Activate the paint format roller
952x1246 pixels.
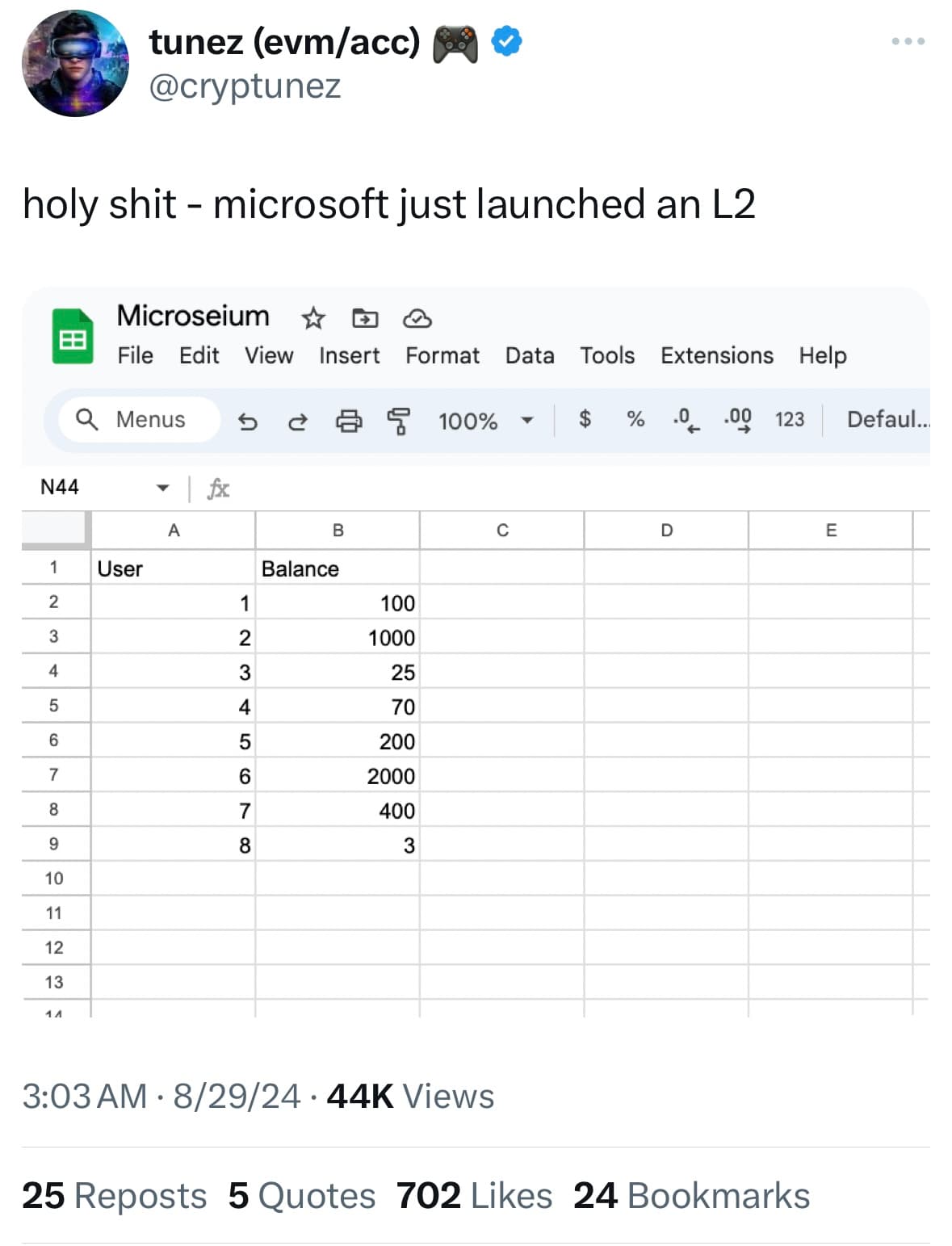click(x=398, y=421)
